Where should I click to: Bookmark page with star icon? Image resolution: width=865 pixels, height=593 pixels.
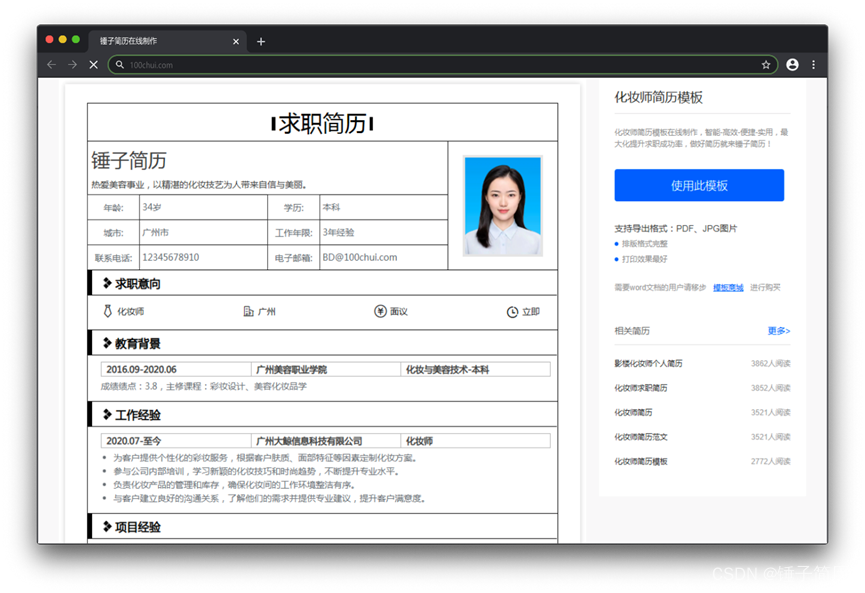[766, 65]
